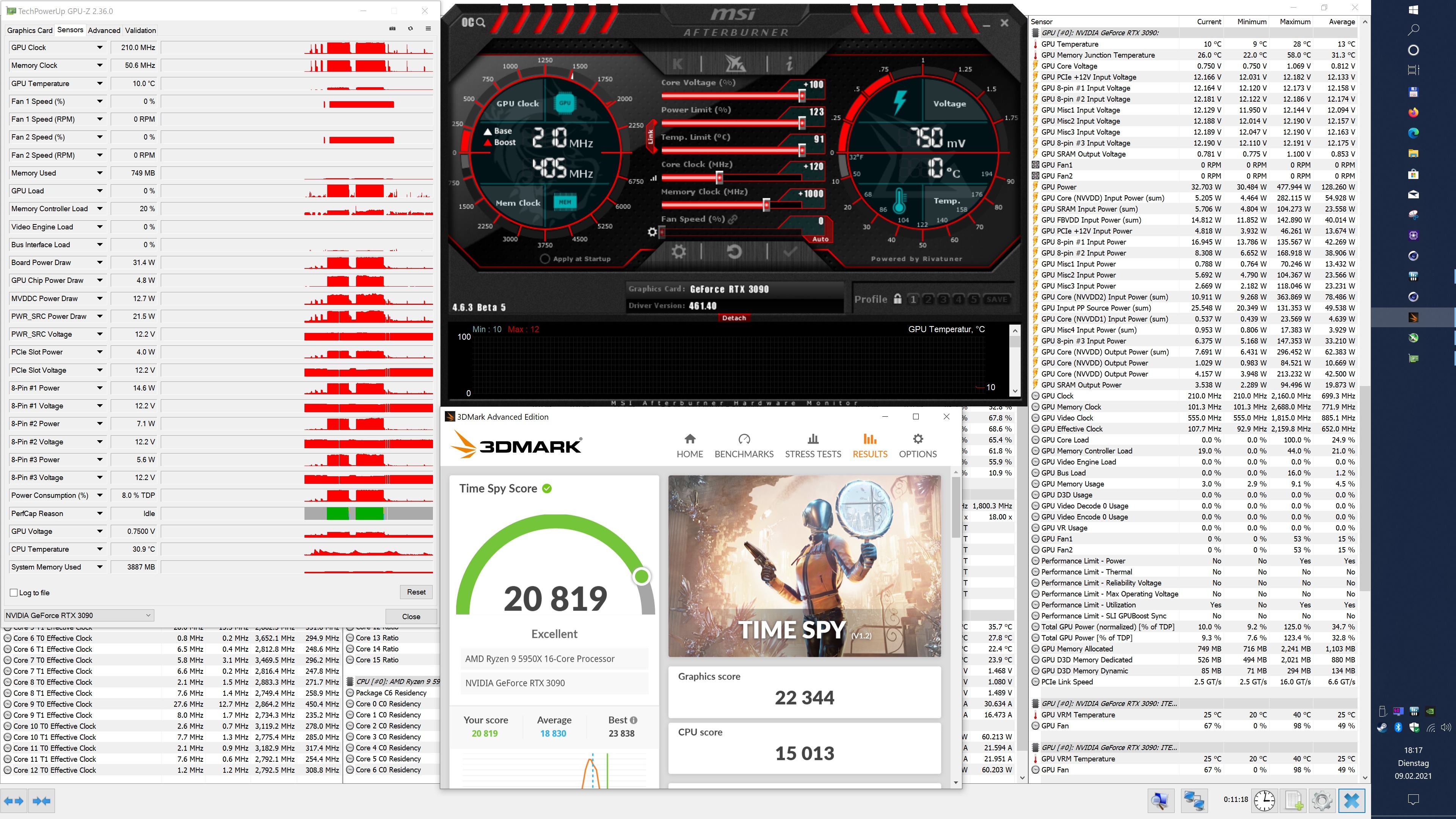Open the Afterburner information (i) button
Screen dimensions: 1456x819
(x=789, y=63)
